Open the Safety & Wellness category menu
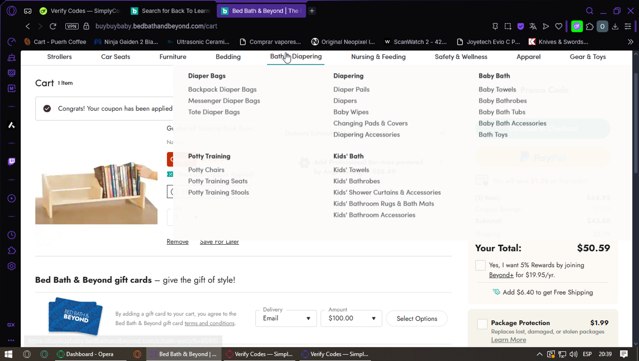 (461, 57)
